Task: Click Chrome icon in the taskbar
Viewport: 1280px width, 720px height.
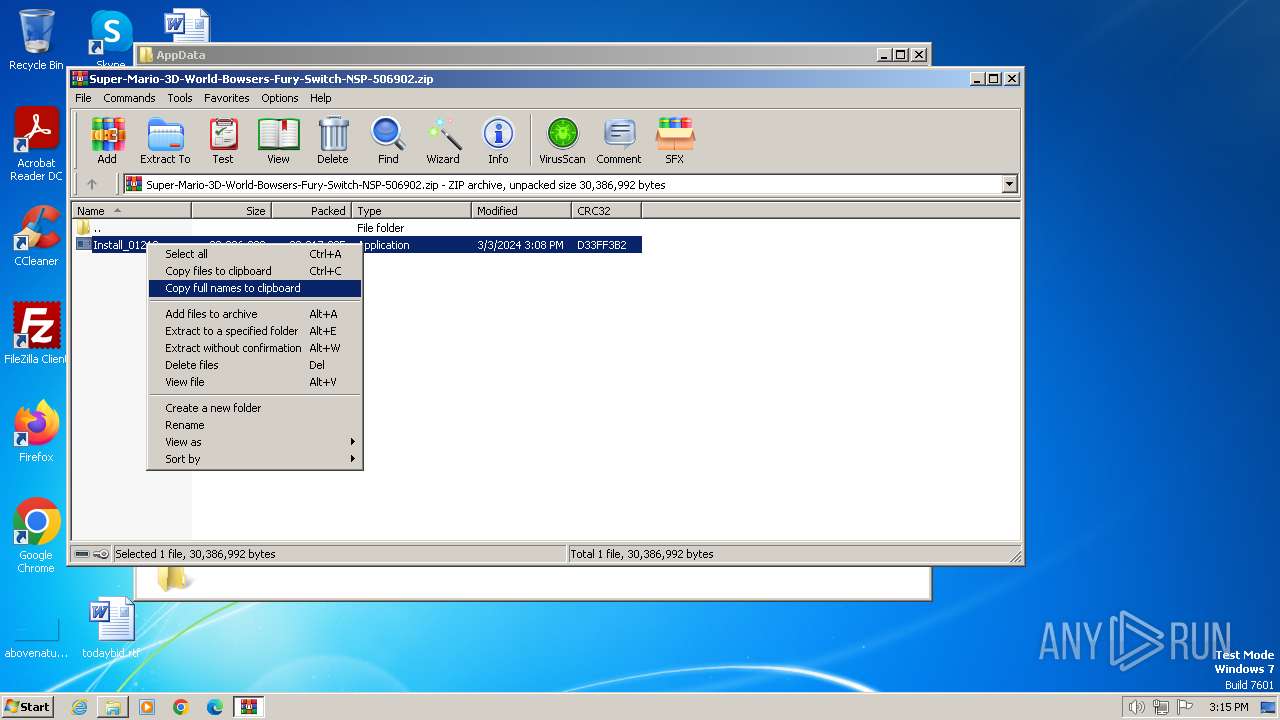Action: (x=181, y=707)
